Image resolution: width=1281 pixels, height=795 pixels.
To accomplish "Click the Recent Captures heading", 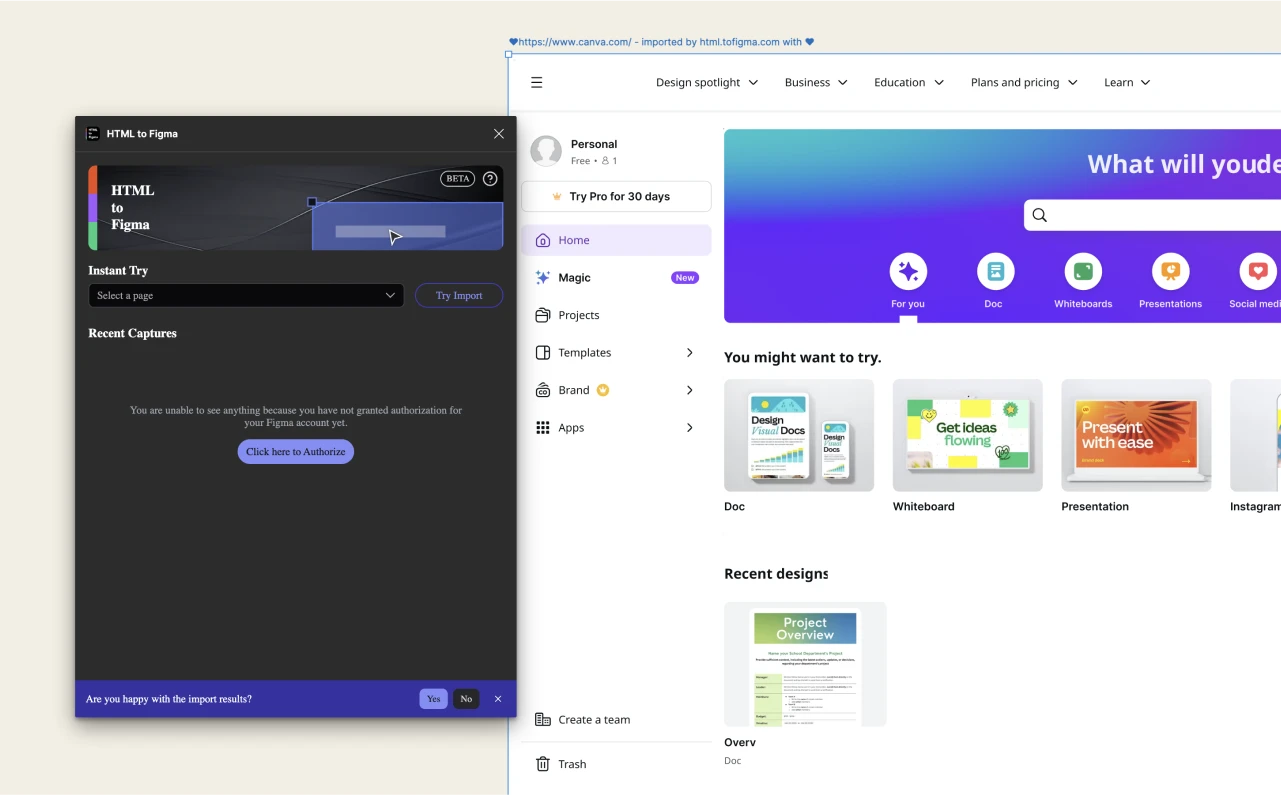I will point(132,334).
